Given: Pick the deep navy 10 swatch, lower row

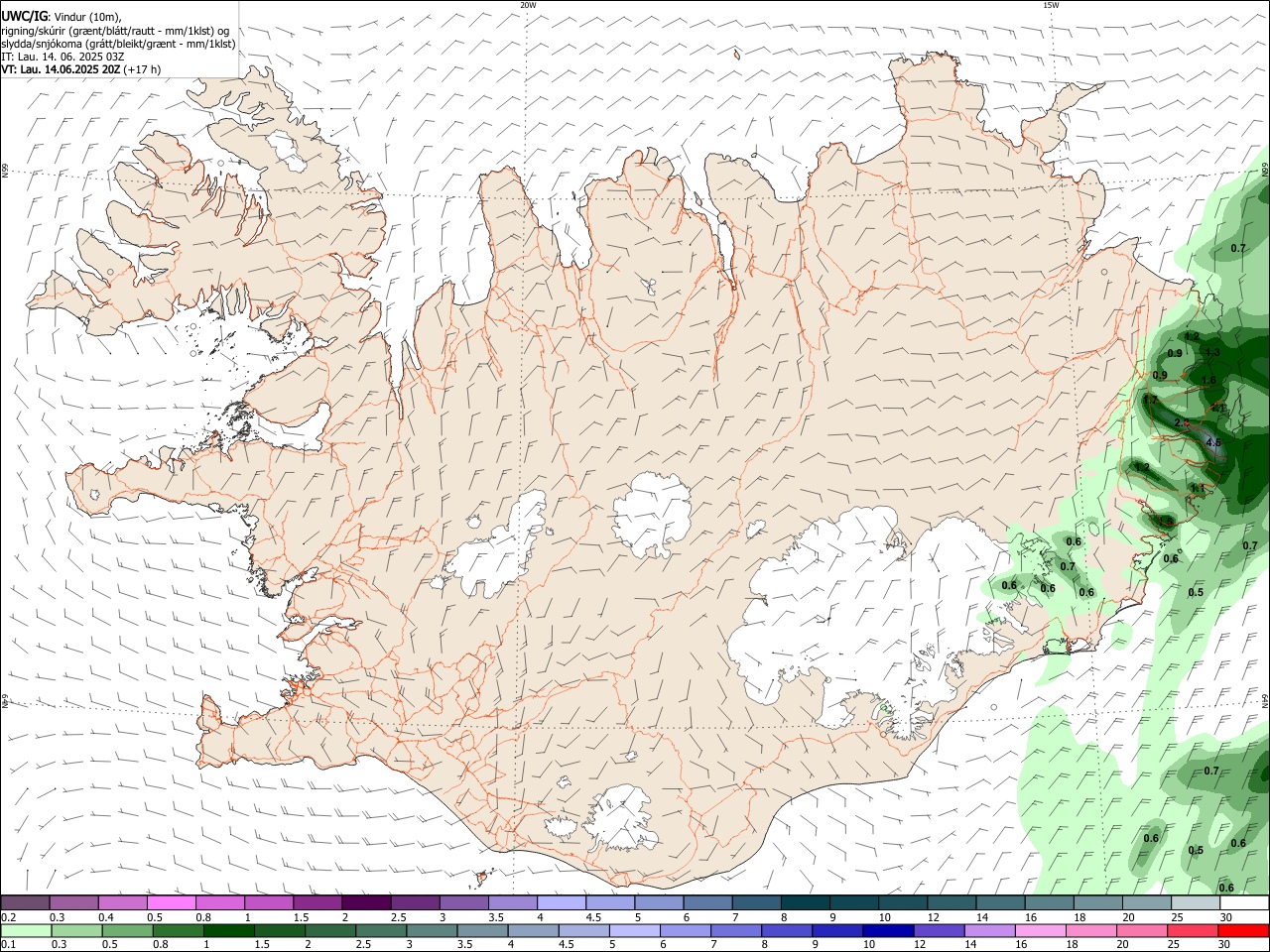Looking at the screenshot, I should tap(889, 930).
